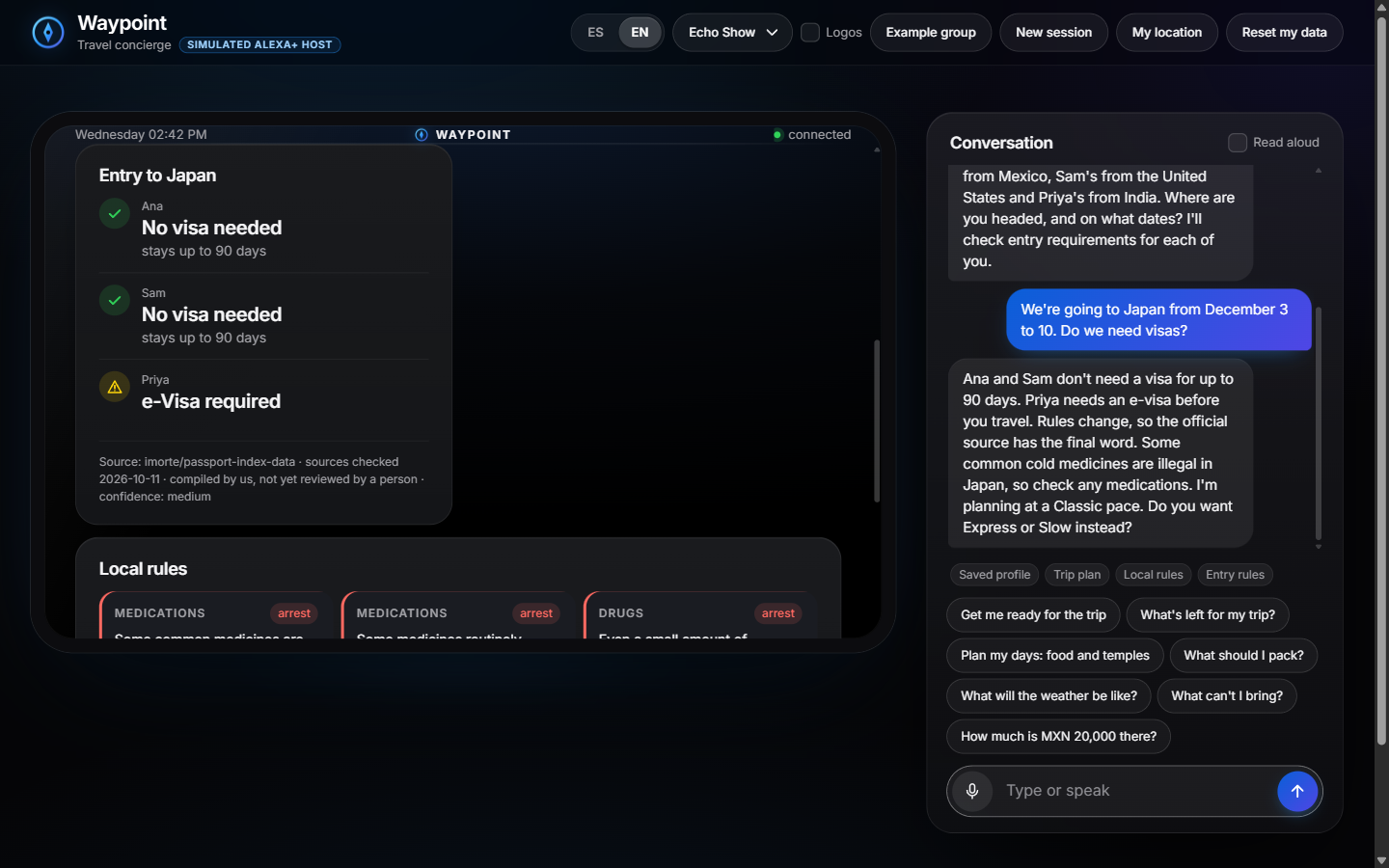This screenshot has height=868, width=1389.
Task: Select 'What can't I bring?' suggestion
Action: (1227, 696)
